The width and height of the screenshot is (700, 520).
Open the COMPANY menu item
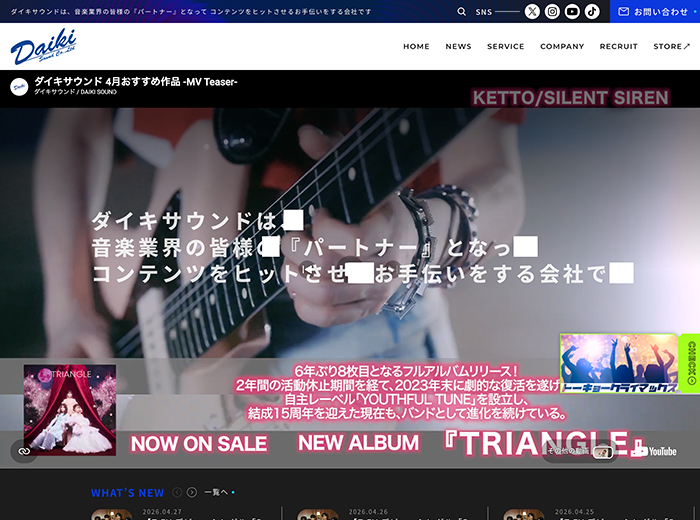[562, 47]
